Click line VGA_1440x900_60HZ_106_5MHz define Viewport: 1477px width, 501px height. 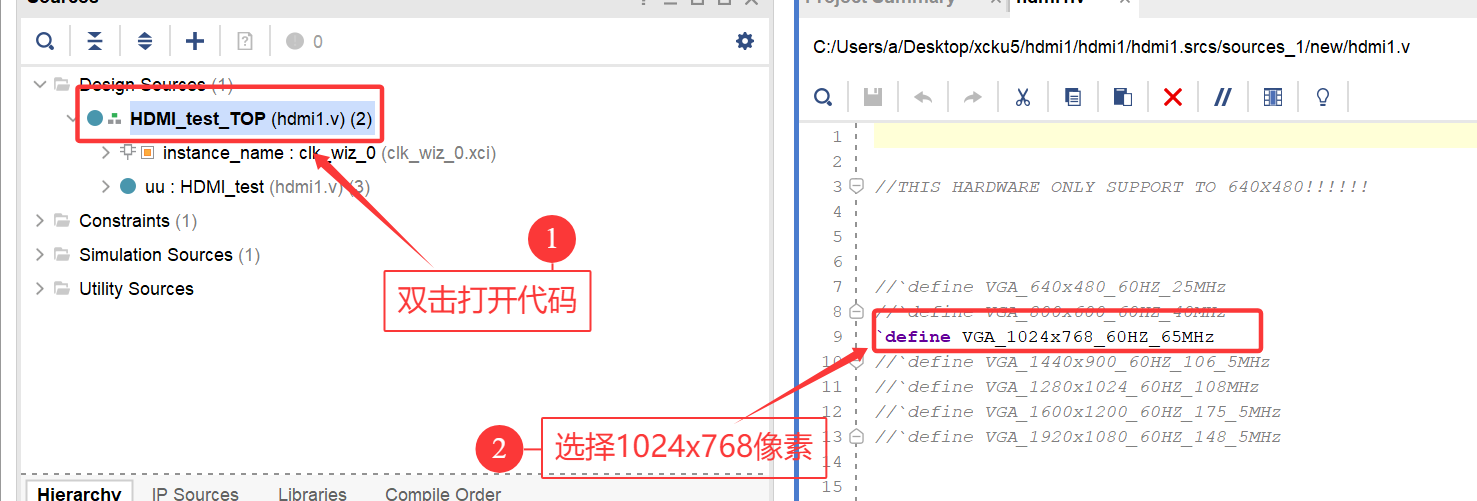pos(1072,362)
